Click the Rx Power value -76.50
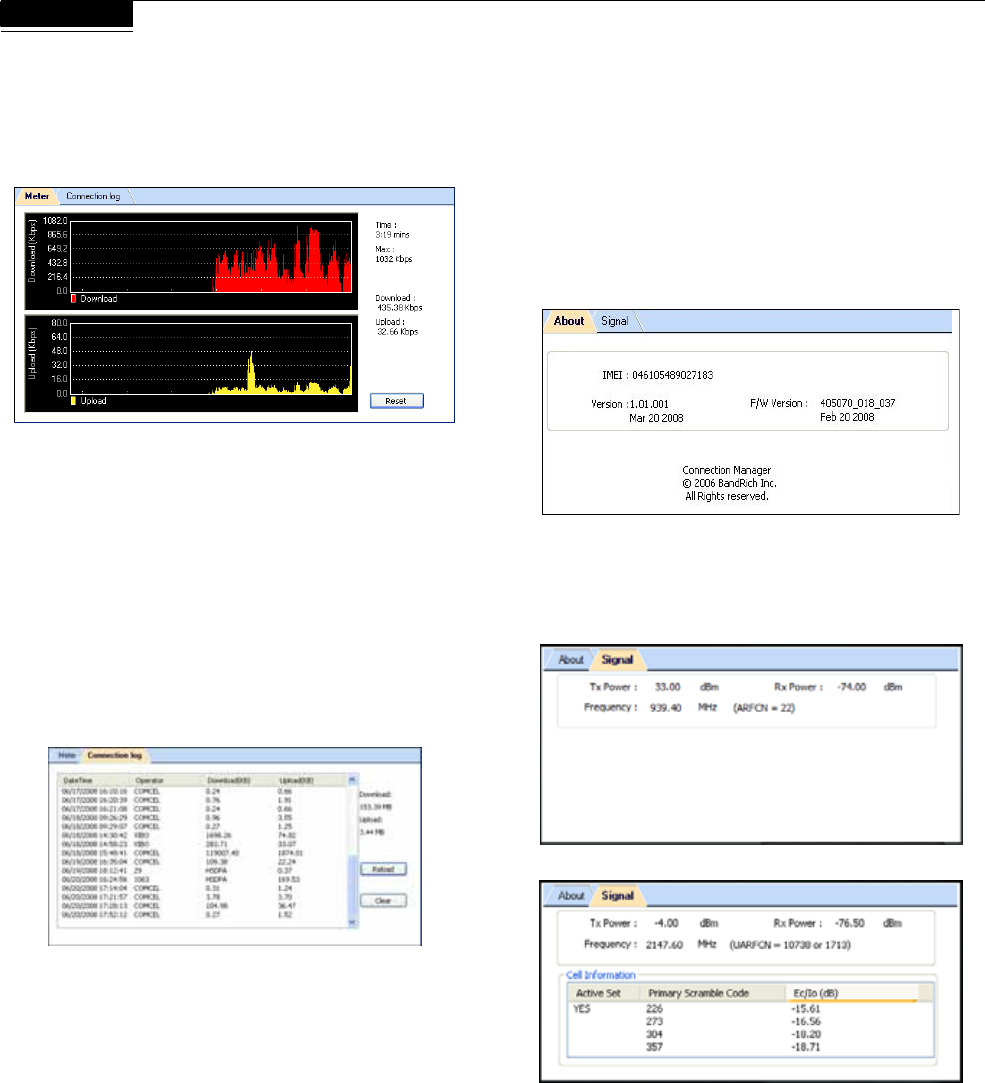Image resolution: width=985 pixels, height=1083 pixels. click(850, 923)
